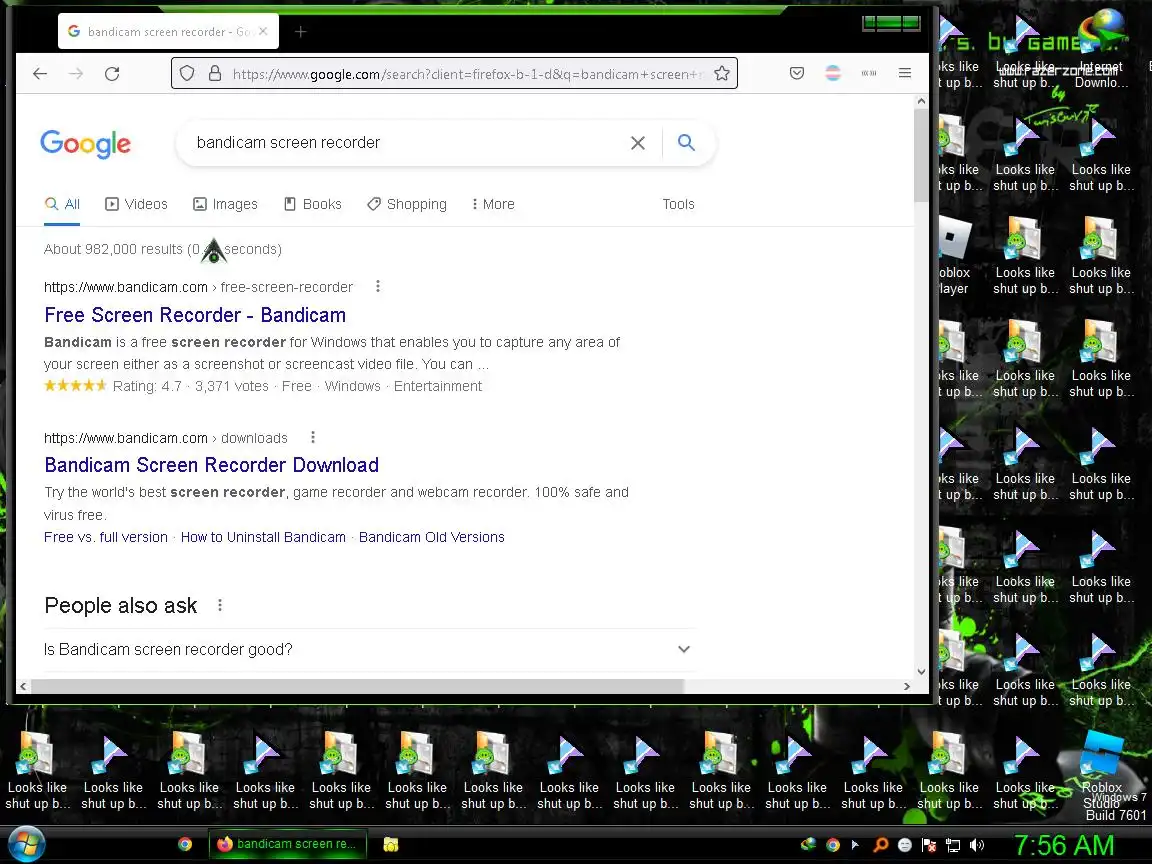Click the gray face tray icon
The height and width of the screenshot is (864, 1152).
(904, 845)
